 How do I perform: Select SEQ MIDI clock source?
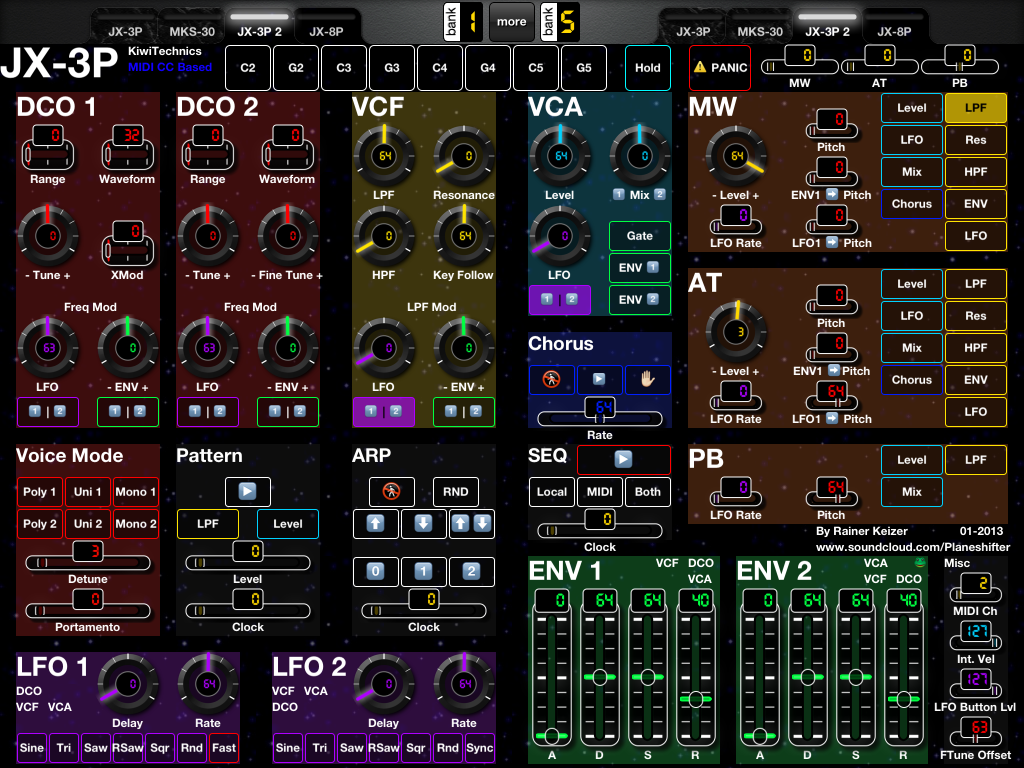click(599, 492)
